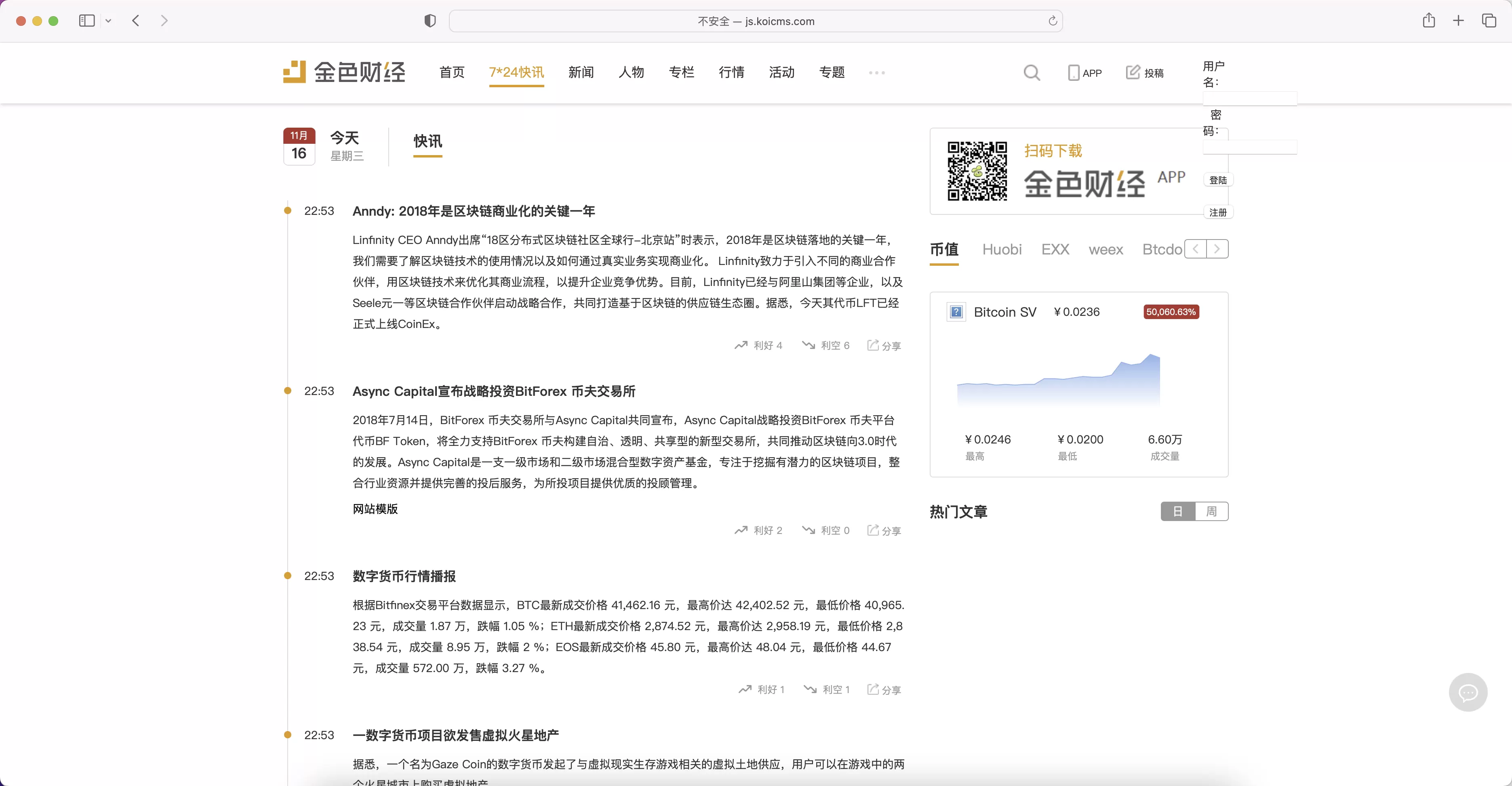The height and width of the screenshot is (786, 1512).
Task: Go back with the browser back arrow
Action: point(136,21)
